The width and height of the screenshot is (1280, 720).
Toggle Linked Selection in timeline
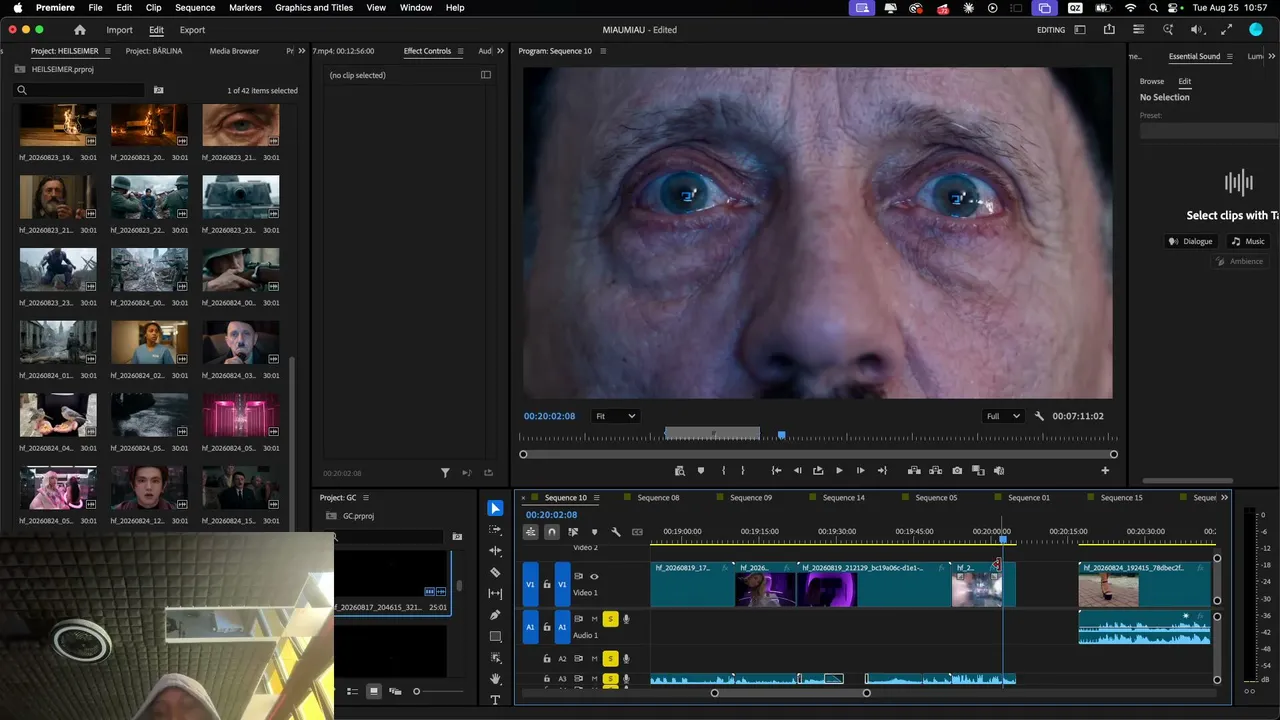pyautogui.click(x=573, y=532)
